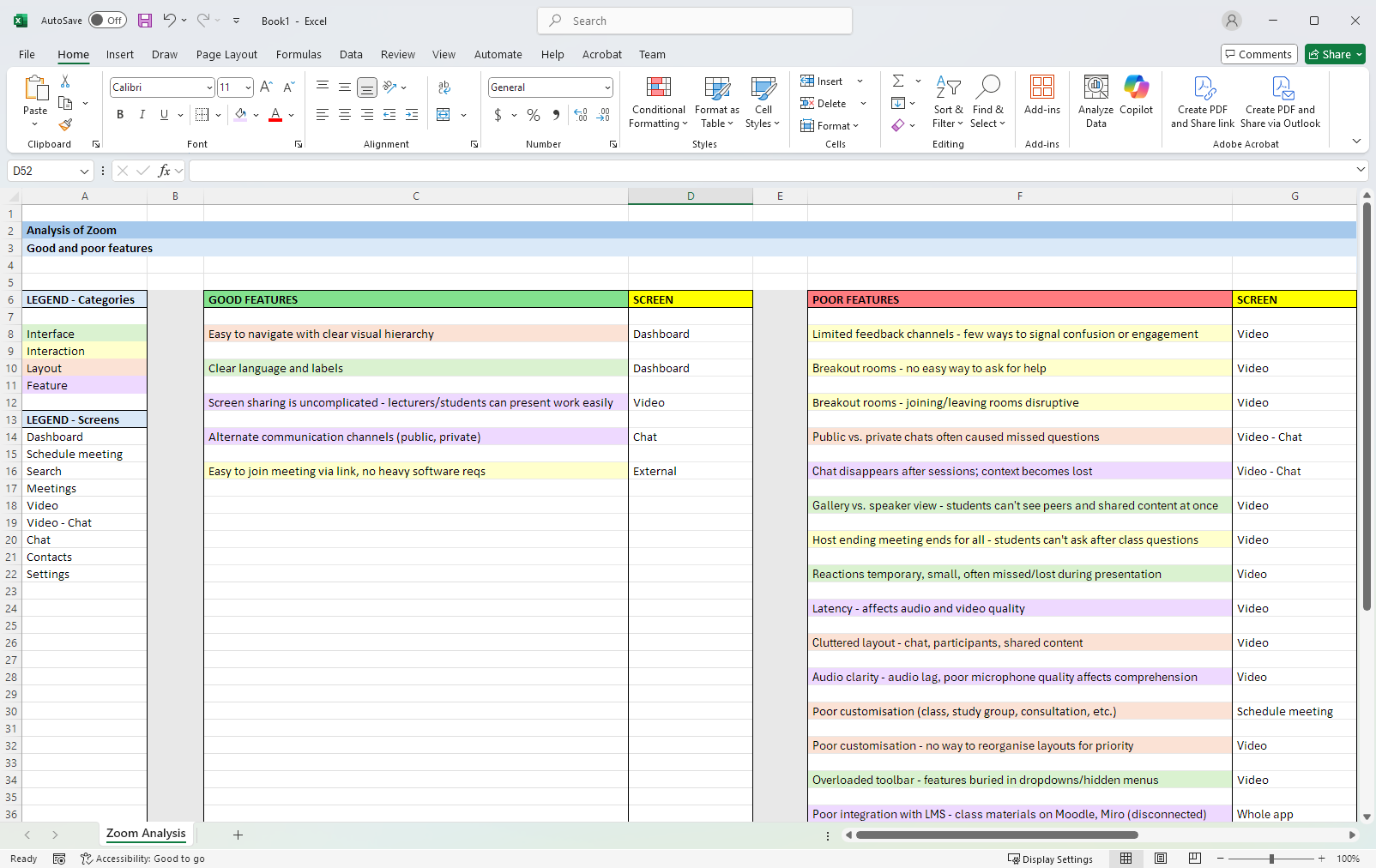The image size is (1376, 868).
Task: Open Conditional Formatting
Action: pos(658,102)
